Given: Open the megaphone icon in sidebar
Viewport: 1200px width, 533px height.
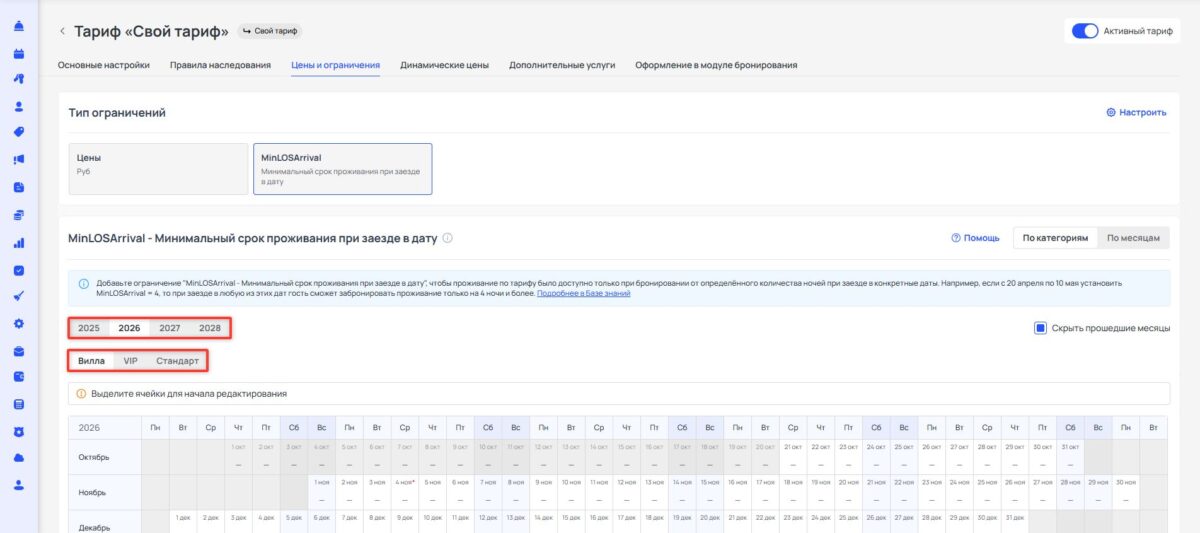Looking at the screenshot, I should click(19, 159).
